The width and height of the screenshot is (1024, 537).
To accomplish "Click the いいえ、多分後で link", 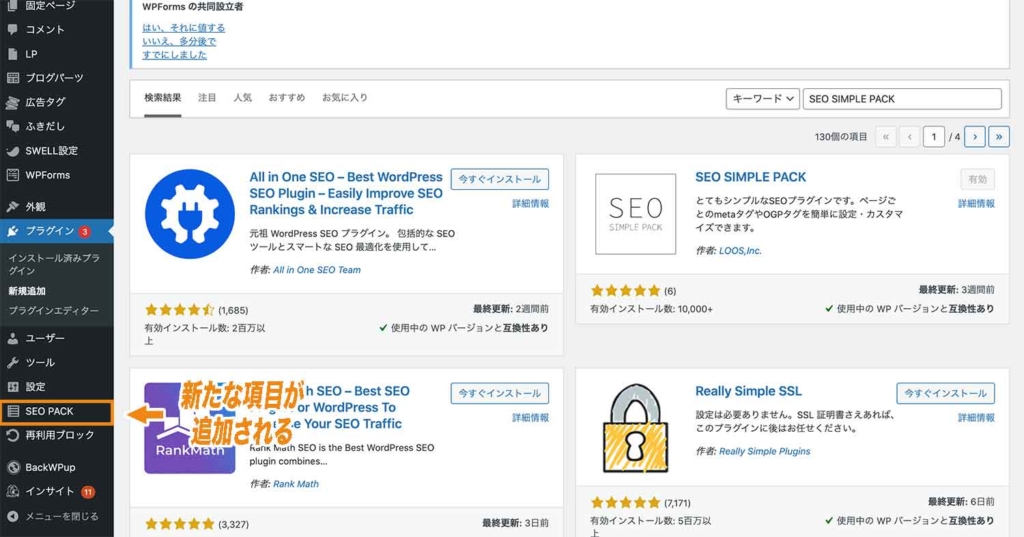I will pos(179,41).
